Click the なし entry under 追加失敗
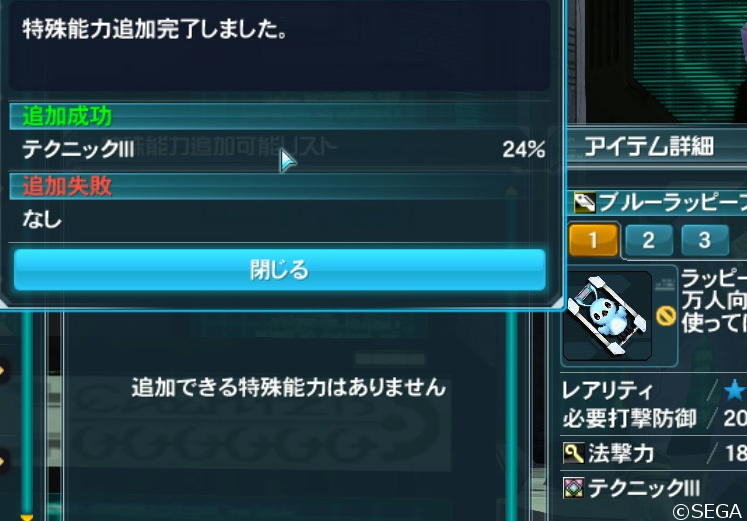This screenshot has width=747, height=521. pos(42,220)
